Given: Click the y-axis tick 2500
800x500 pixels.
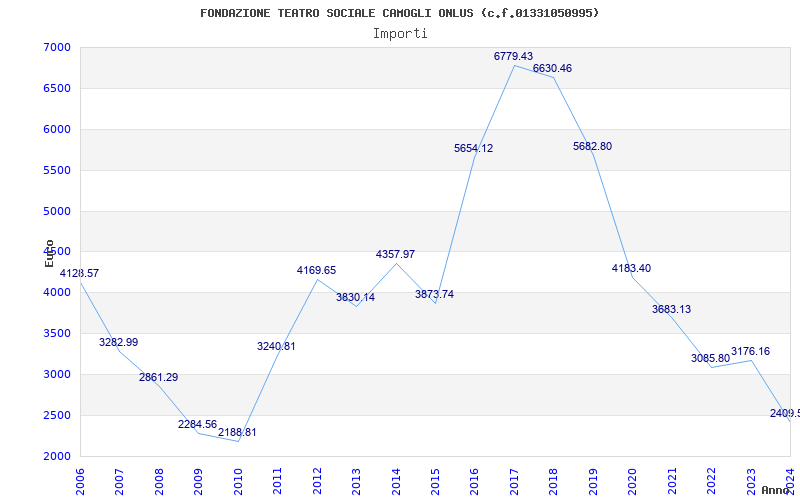Looking at the screenshot, I should pyautogui.click(x=56, y=415).
